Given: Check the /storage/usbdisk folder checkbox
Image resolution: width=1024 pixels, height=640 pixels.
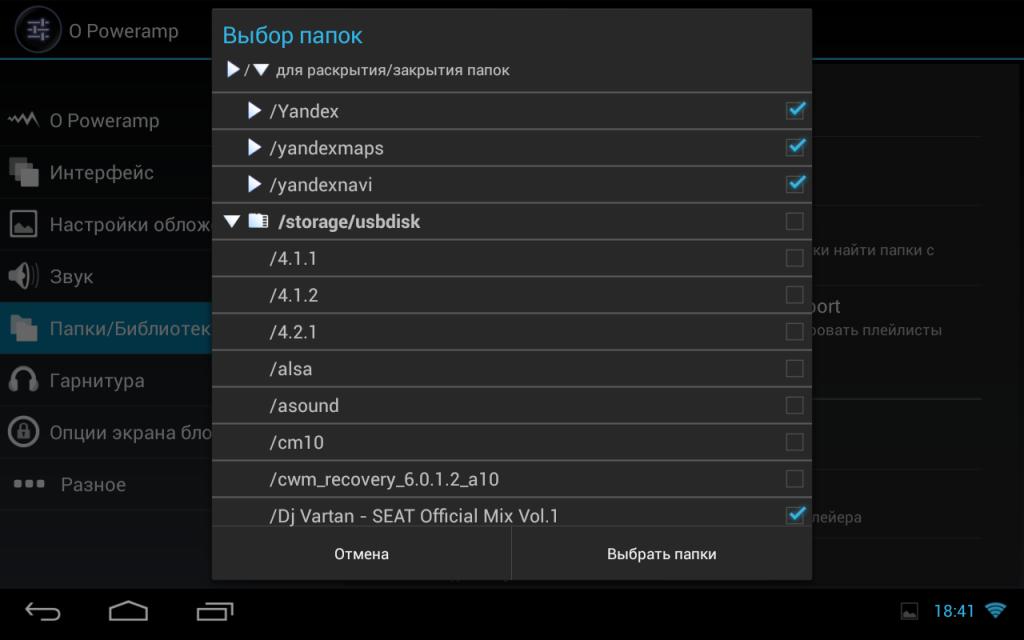Looking at the screenshot, I should (794, 221).
